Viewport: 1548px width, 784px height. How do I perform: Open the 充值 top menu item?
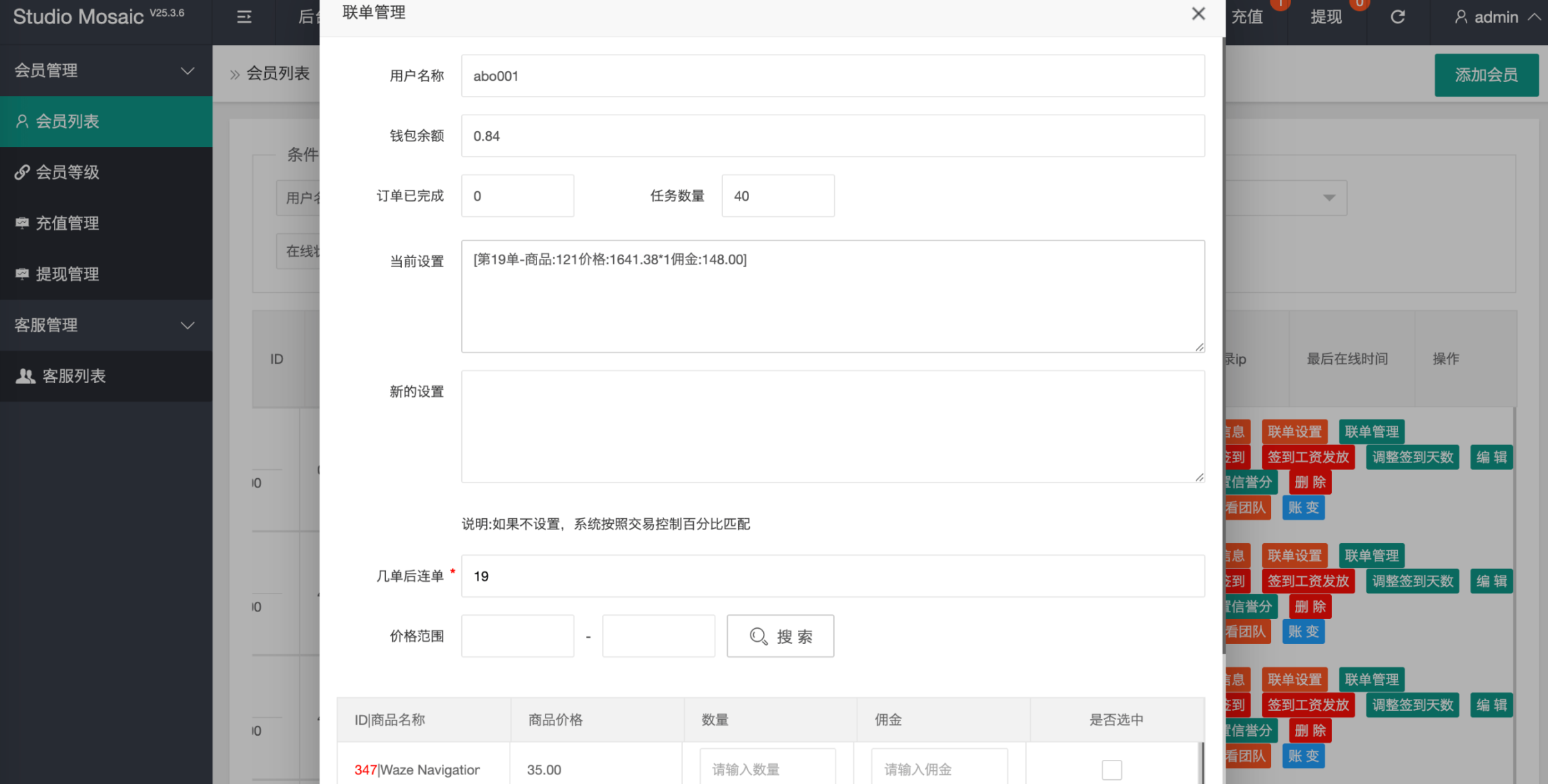pos(1247,17)
